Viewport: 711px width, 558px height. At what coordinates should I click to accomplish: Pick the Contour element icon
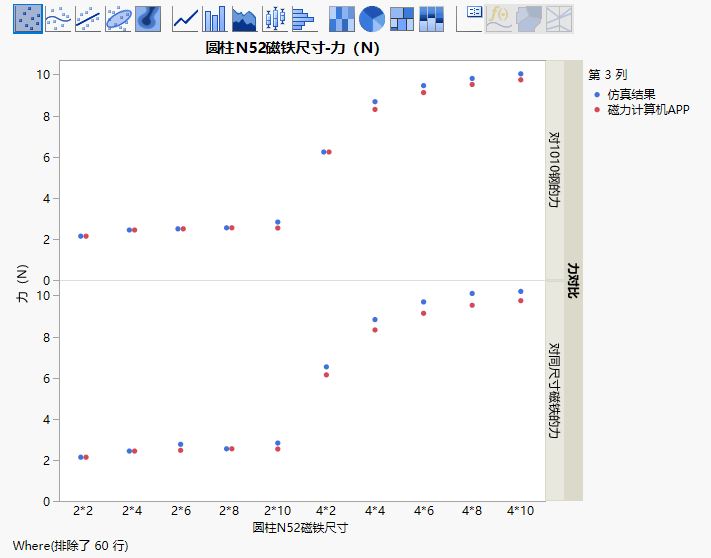pos(148,18)
